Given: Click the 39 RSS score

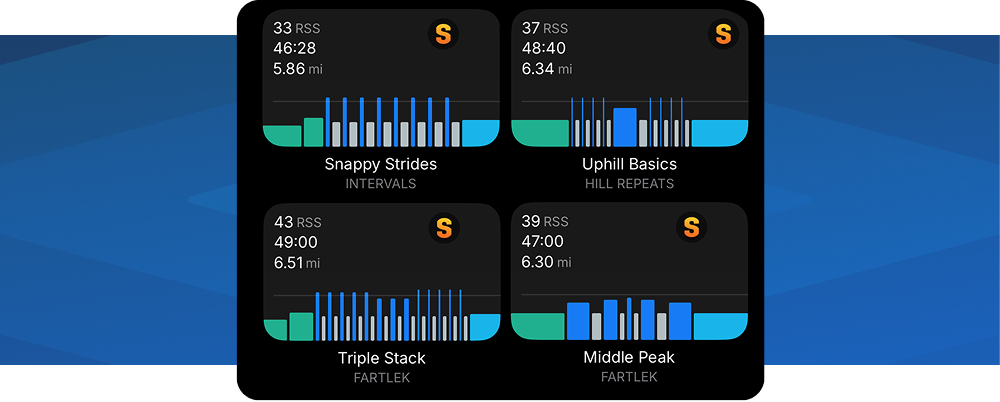Looking at the screenshot, I should (545, 222).
